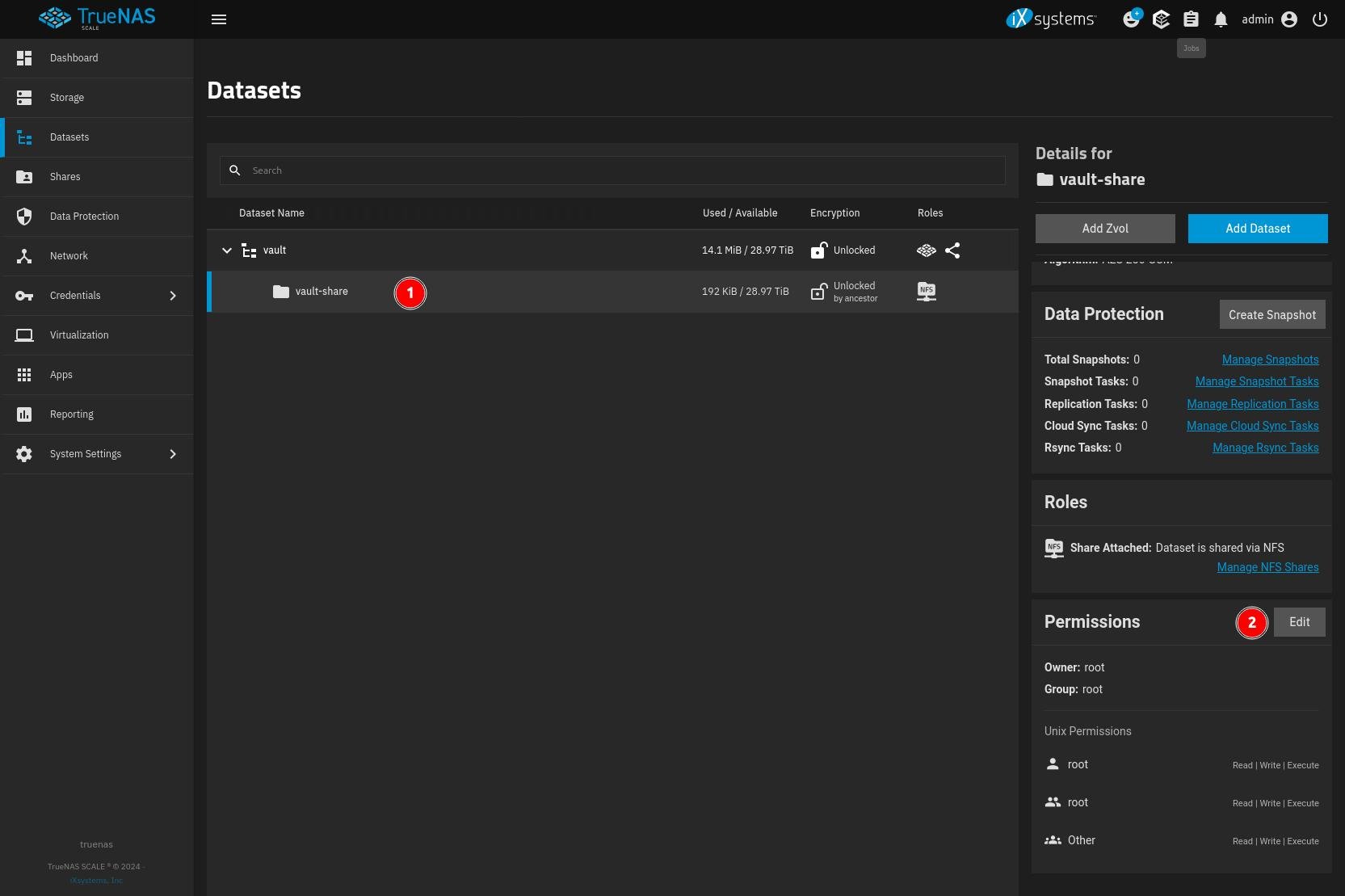
Task: Select the vault-share dataset row
Action: click(613, 292)
